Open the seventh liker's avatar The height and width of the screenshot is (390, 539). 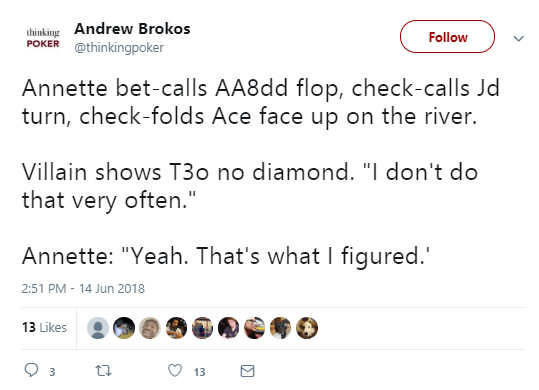(255, 328)
